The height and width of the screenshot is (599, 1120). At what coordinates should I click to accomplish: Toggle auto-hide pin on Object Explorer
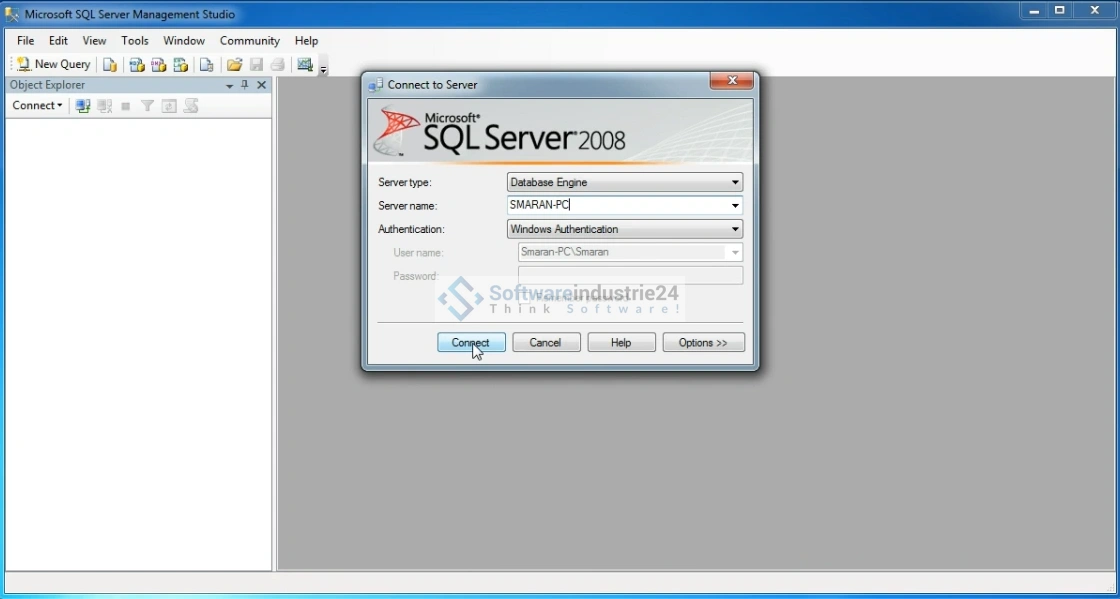245,85
